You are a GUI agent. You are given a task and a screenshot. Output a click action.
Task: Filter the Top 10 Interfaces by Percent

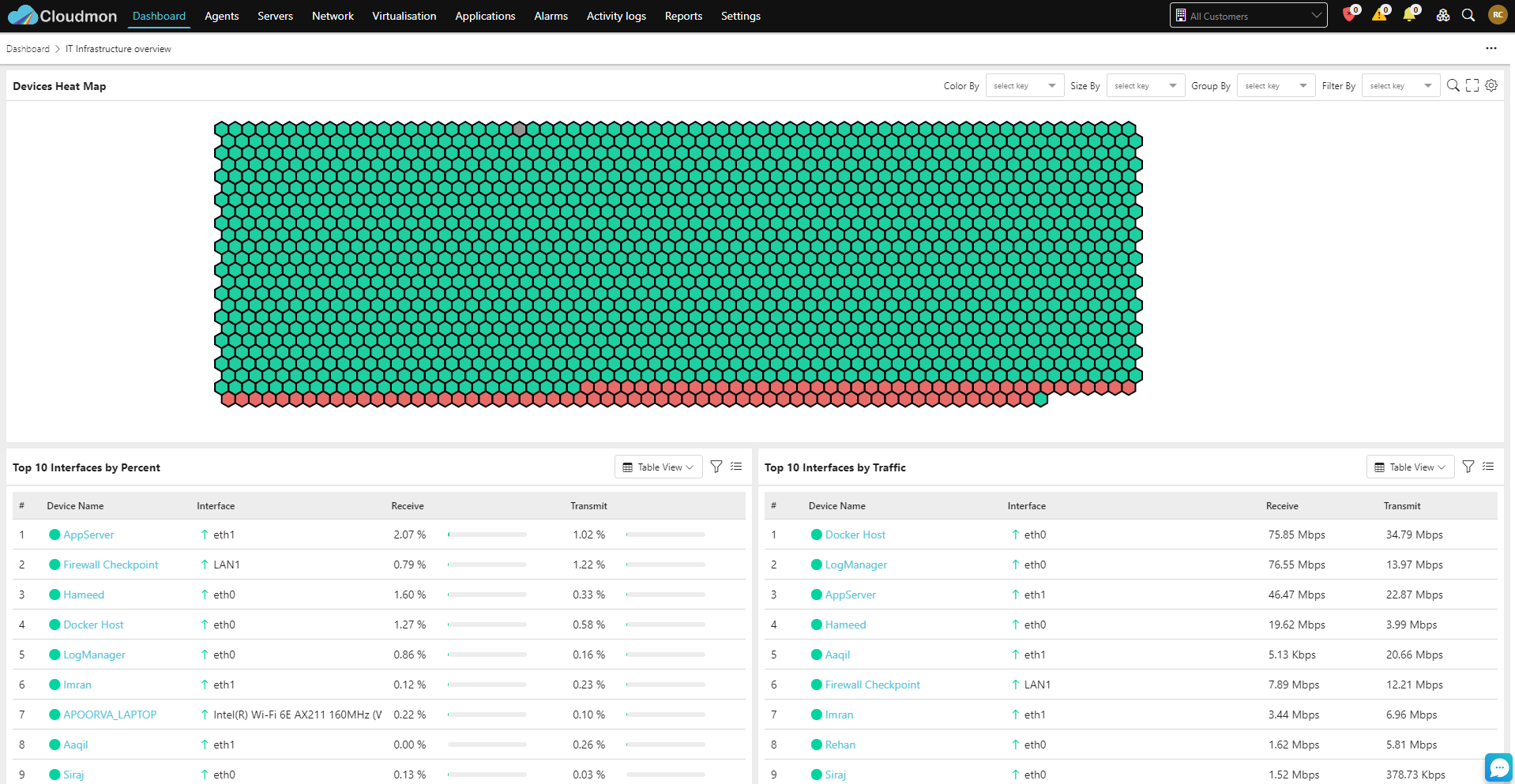coord(716,467)
